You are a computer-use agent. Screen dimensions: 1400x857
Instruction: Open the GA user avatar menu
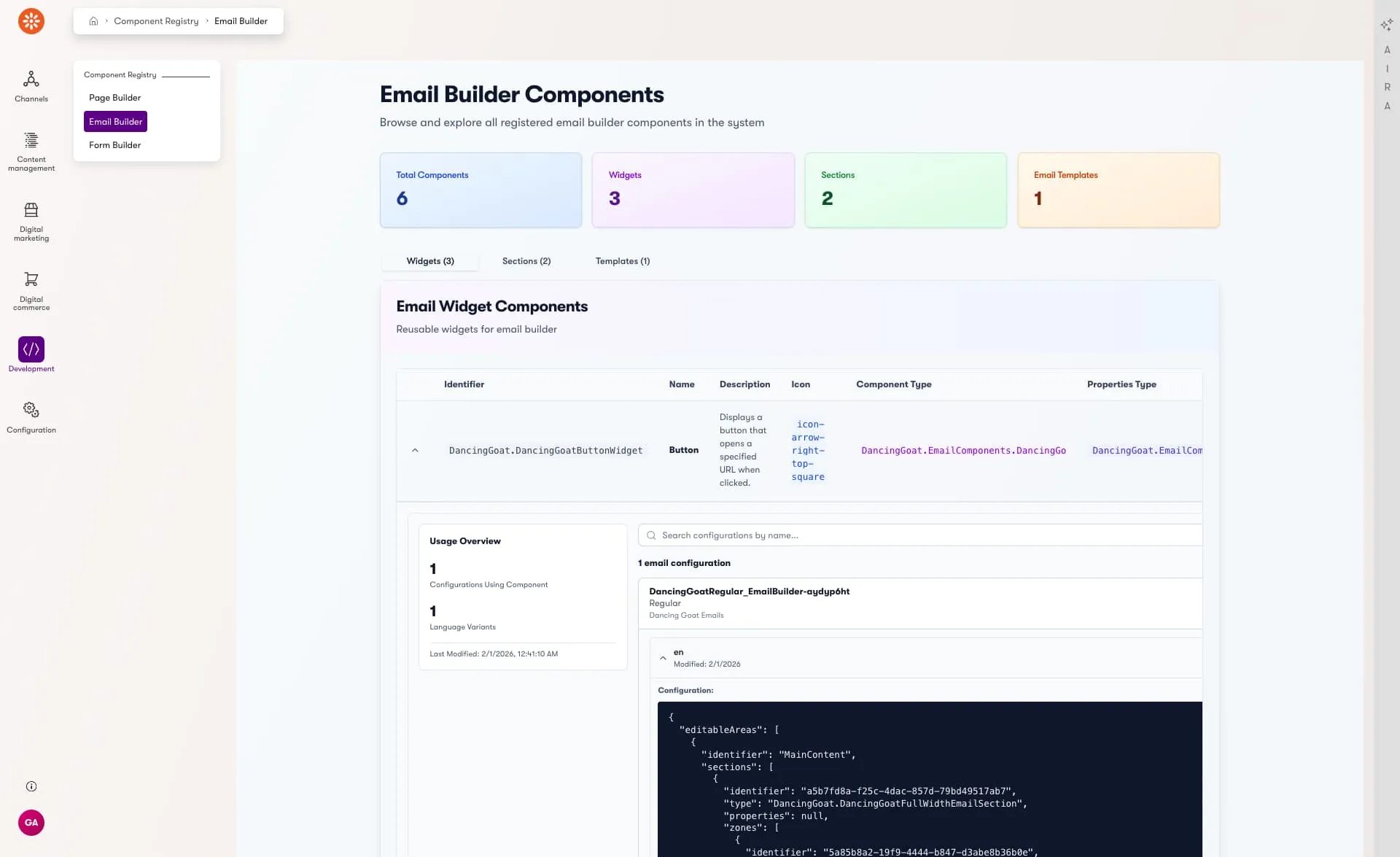31,823
